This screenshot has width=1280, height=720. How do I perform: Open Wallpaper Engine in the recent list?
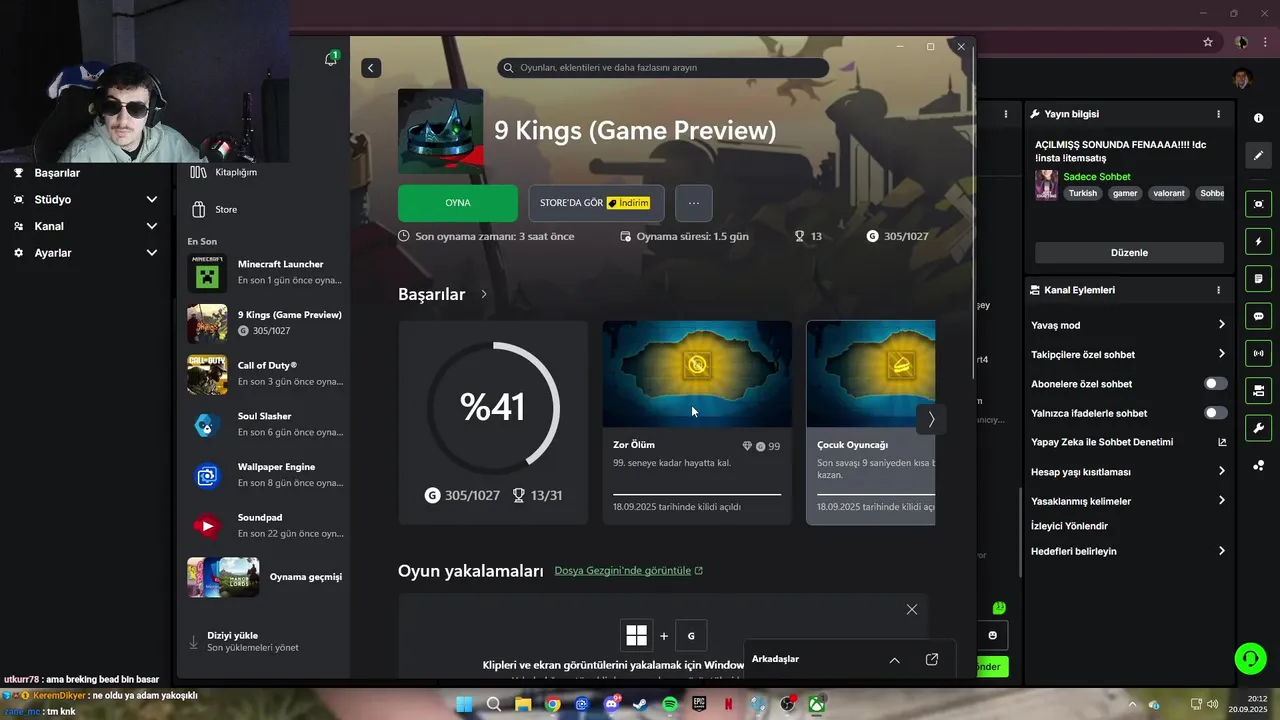tap(266, 475)
